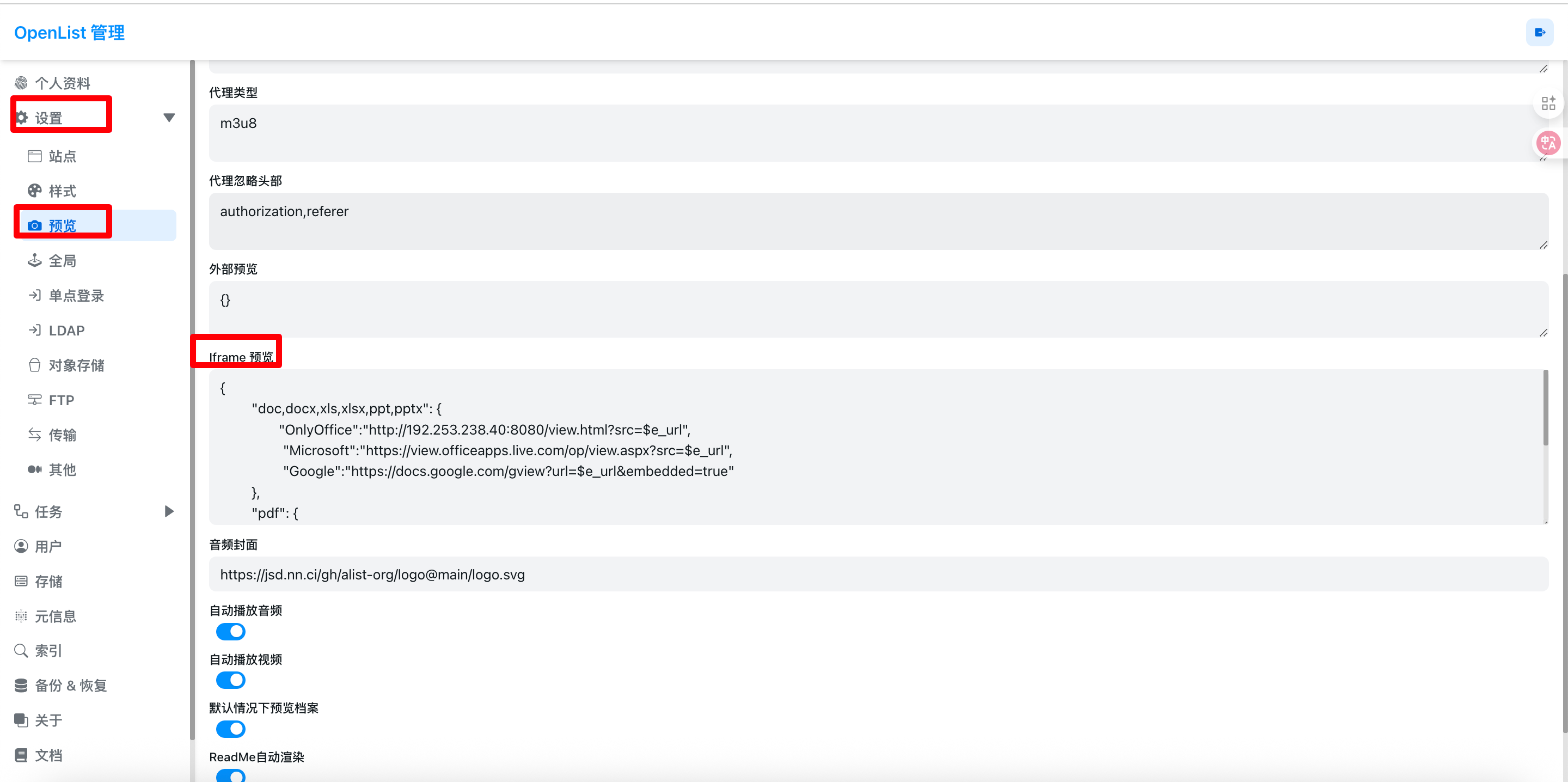
Task: Open the 全局 settings page
Action: coord(62,261)
